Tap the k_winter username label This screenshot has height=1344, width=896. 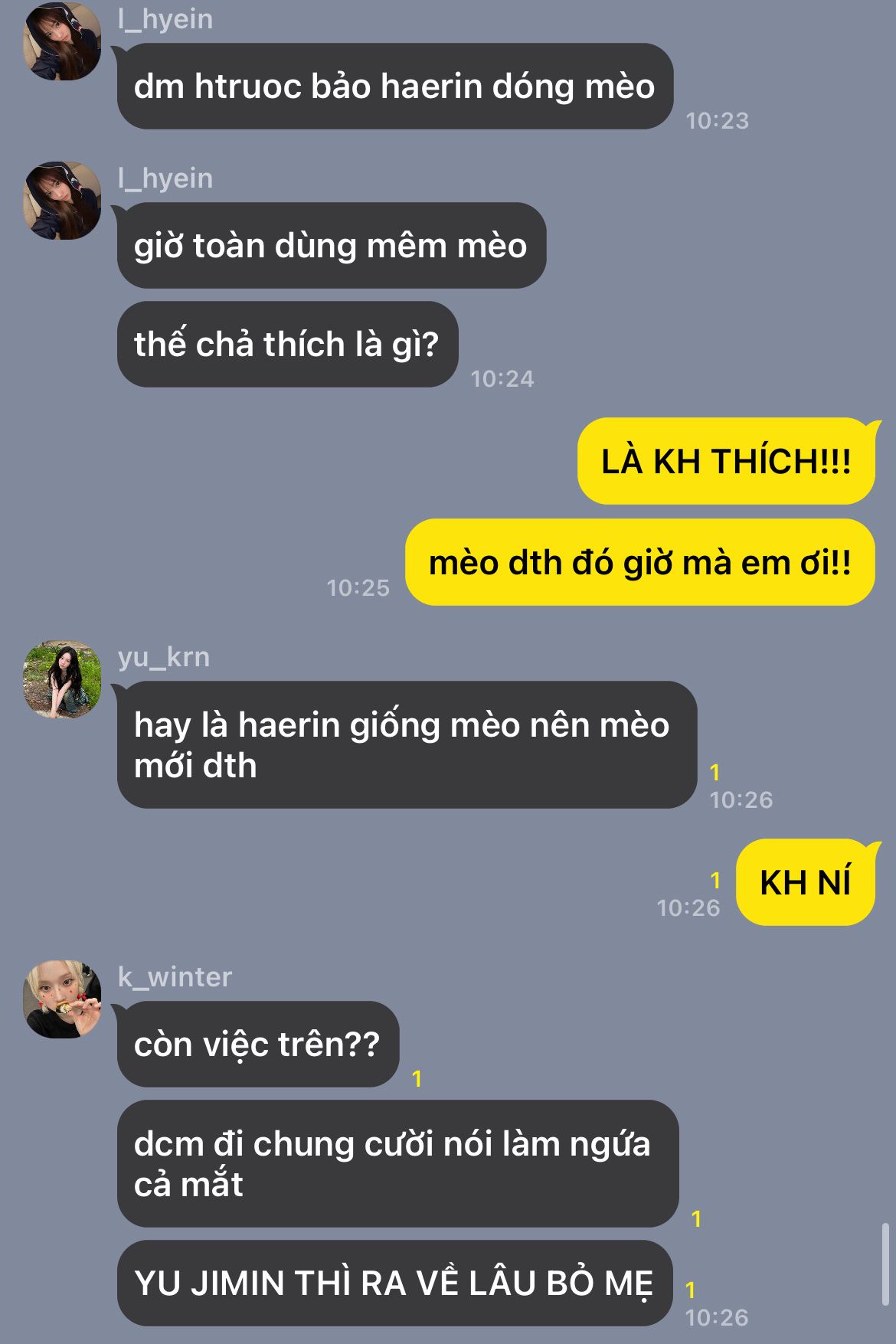[175, 977]
